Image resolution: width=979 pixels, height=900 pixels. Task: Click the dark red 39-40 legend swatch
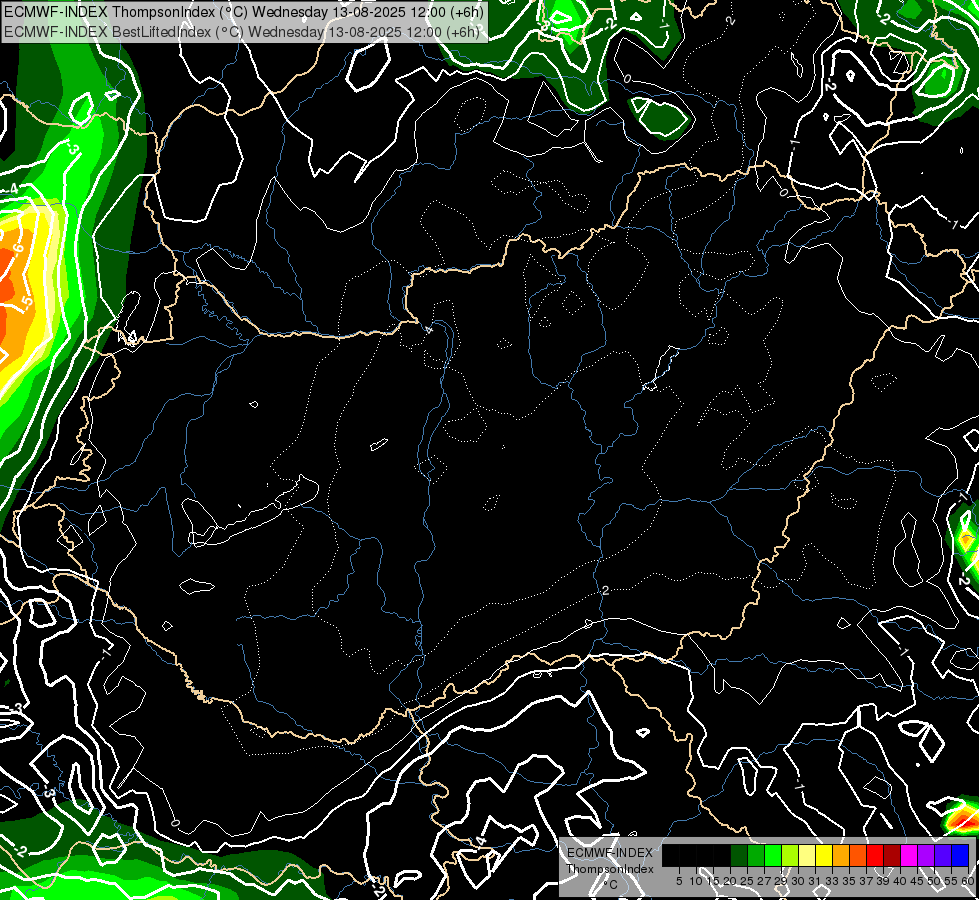[892, 855]
